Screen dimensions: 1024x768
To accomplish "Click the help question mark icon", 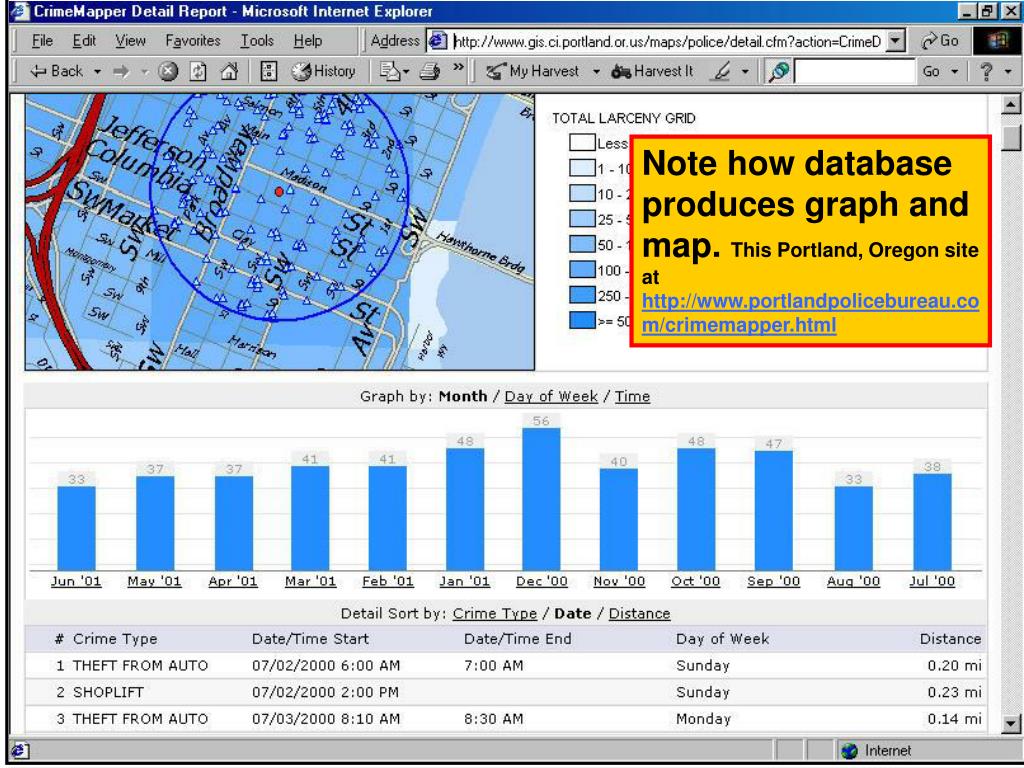I will tap(986, 71).
